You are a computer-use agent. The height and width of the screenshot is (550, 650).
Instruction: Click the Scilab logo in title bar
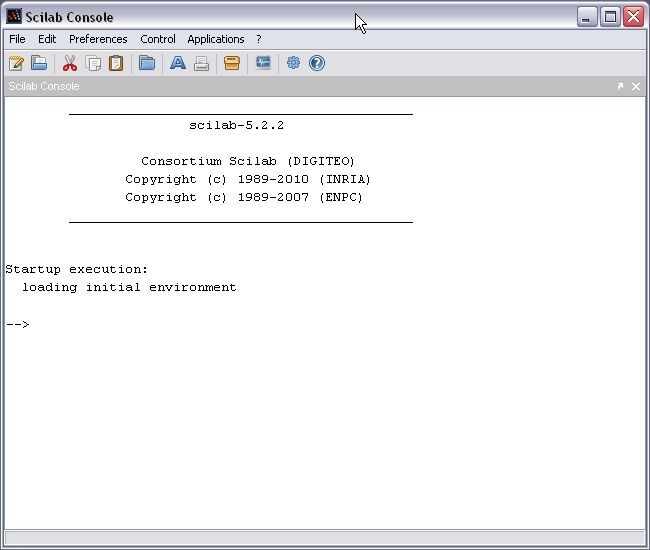(x=14, y=17)
